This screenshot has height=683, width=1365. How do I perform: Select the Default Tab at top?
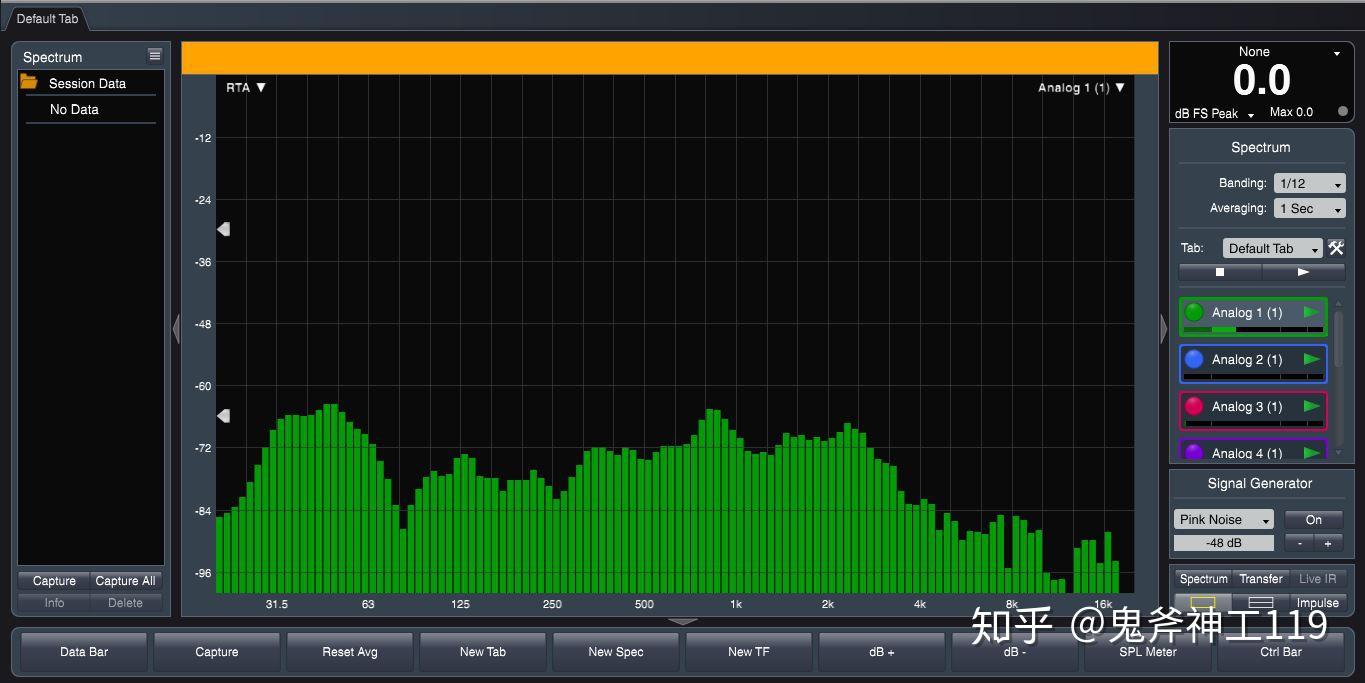(47, 19)
